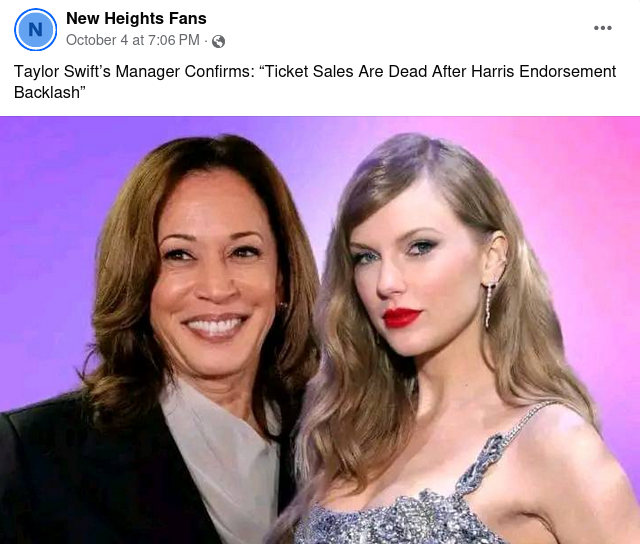Click the October 4 at 7:06 PM timestamp

click(x=133, y=41)
